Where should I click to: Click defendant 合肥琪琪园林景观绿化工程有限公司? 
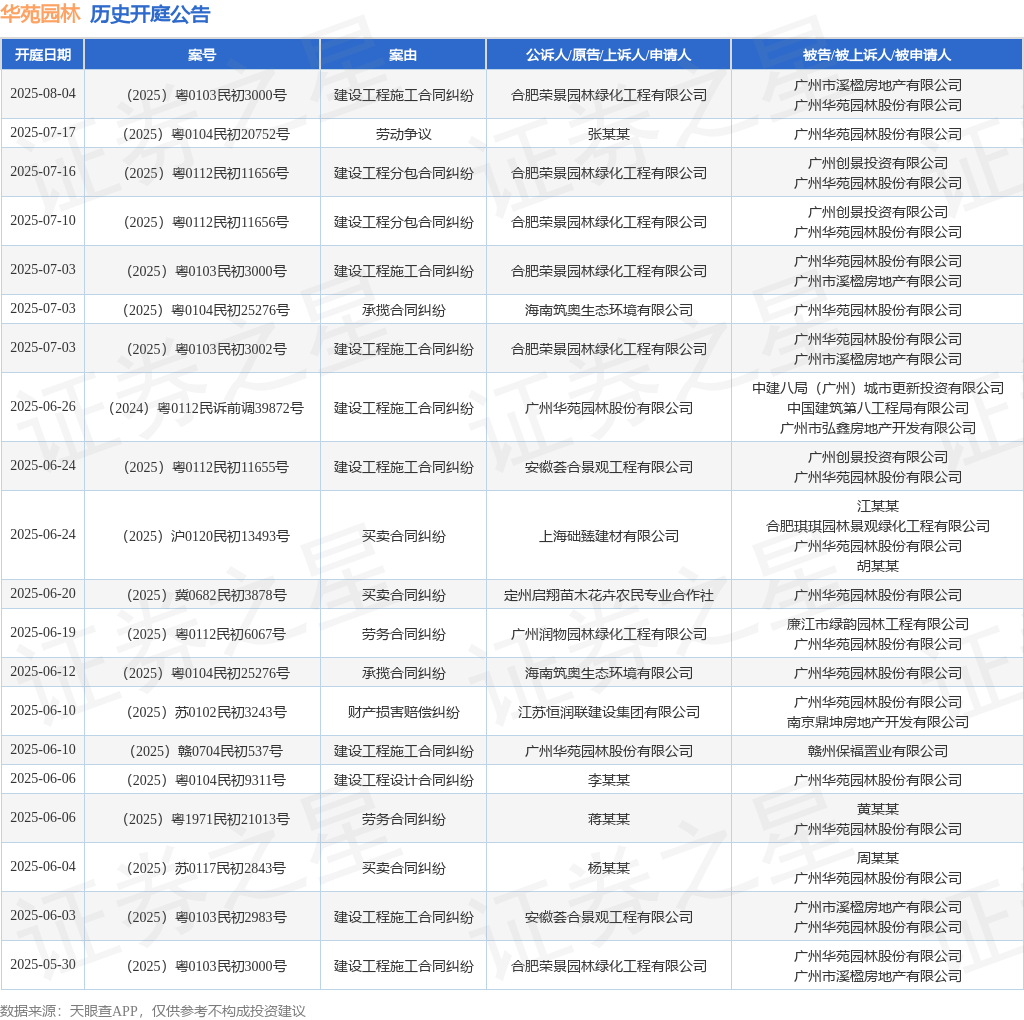click(x=878, y=526)
